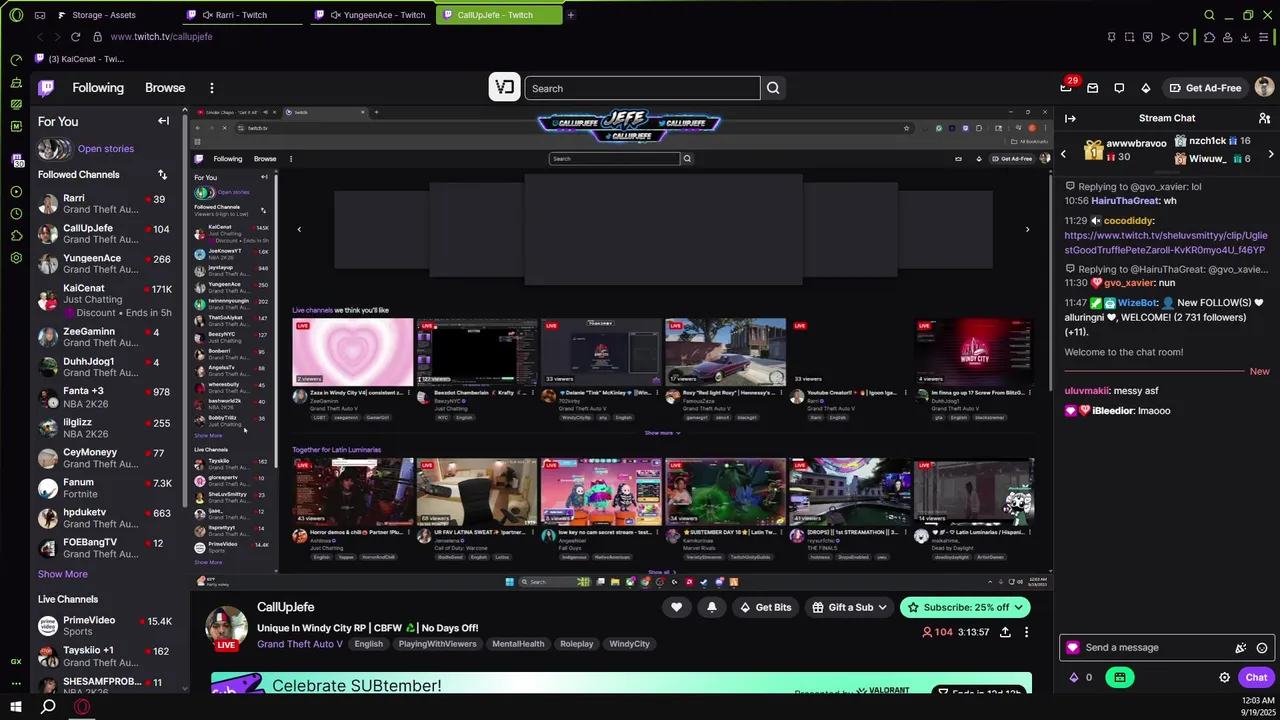Go to the Browse page

pyautogui.click(x=165, y=88)
